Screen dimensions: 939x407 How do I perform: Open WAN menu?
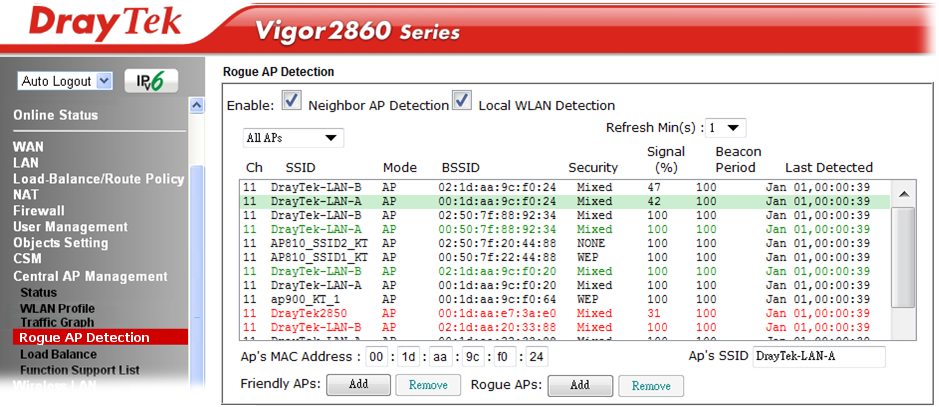[28, 147]
